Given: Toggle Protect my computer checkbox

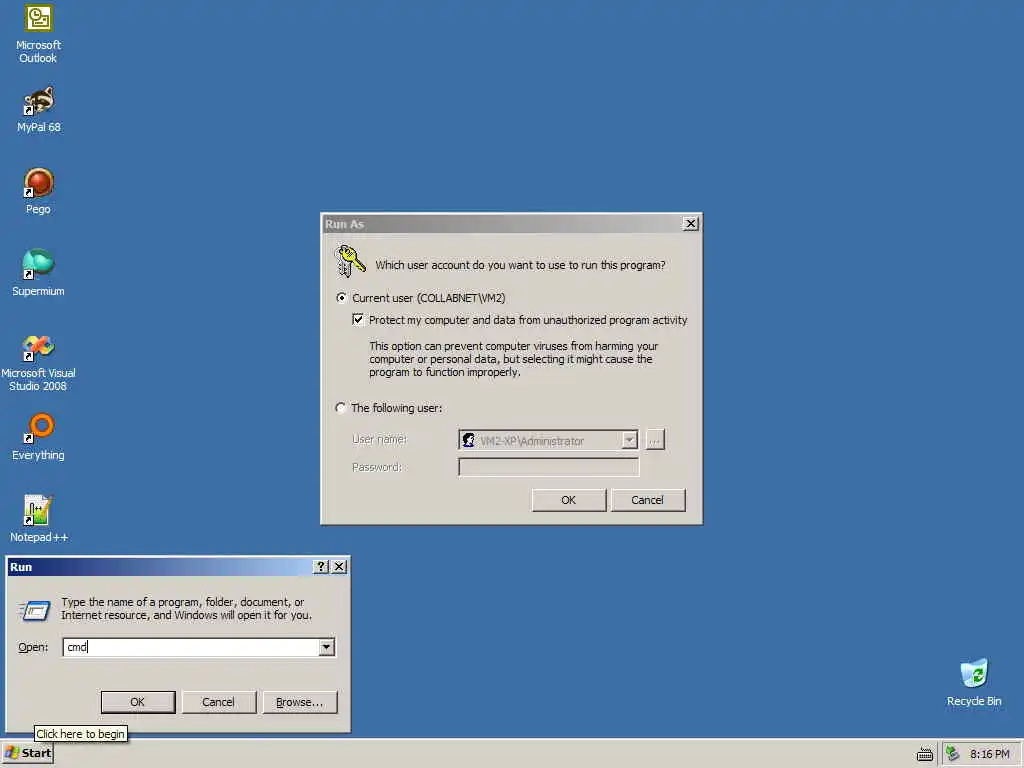Looking at the screenshot, I should click(358, 319).
